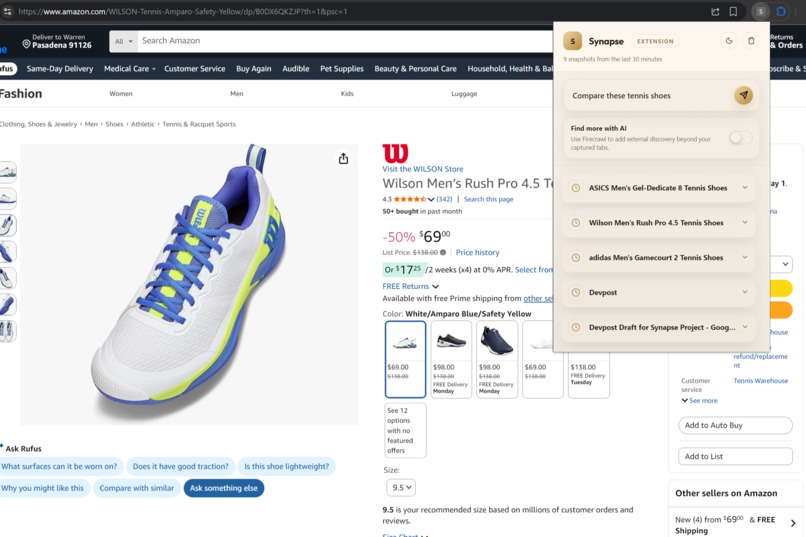Select the top shoe thumbnail image
806x537 pixels.
pos(7,172)
